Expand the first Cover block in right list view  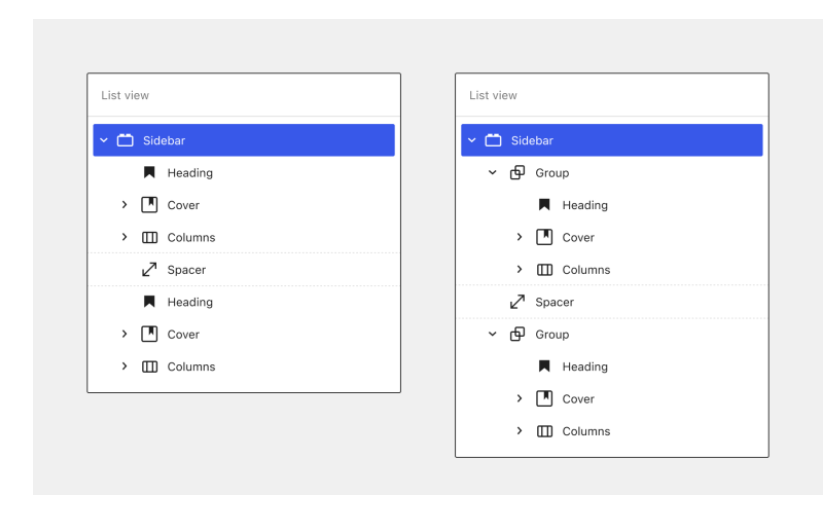point(520,238)
